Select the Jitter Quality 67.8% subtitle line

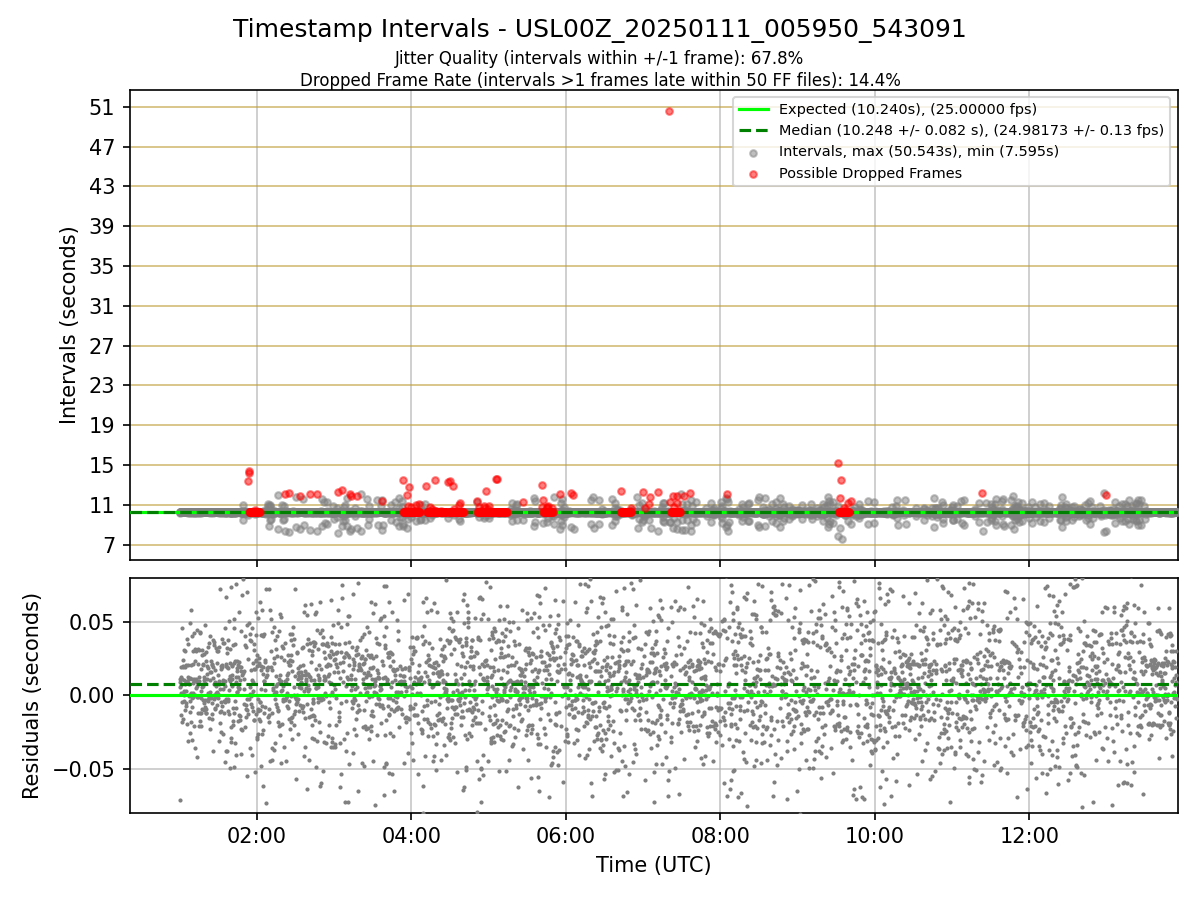pyautogui.click(x=599, y=58)
